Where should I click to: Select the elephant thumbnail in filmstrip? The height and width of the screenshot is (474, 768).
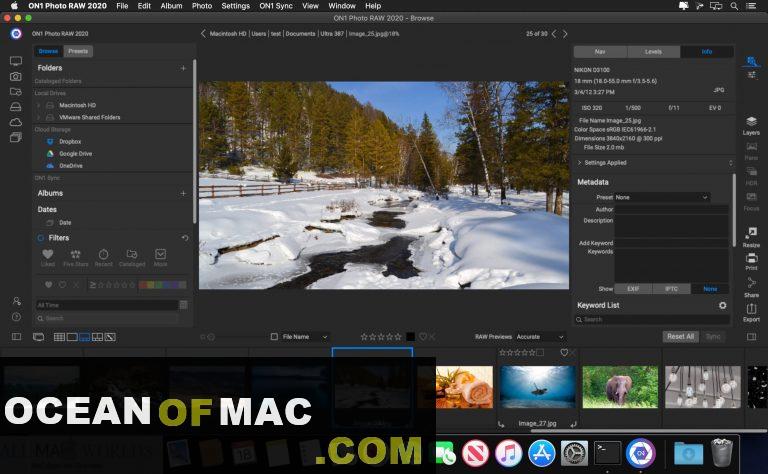click(620, 387)
